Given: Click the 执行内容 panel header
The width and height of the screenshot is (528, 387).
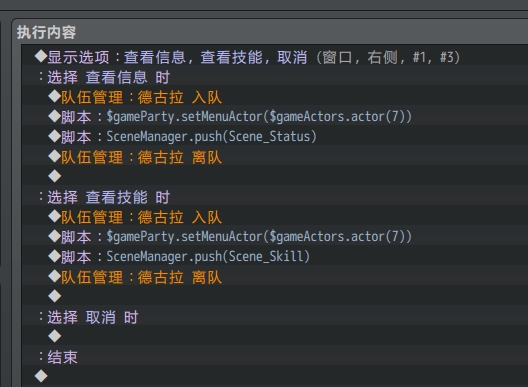Looking at the screenshot, I should (x=46, y=32).
